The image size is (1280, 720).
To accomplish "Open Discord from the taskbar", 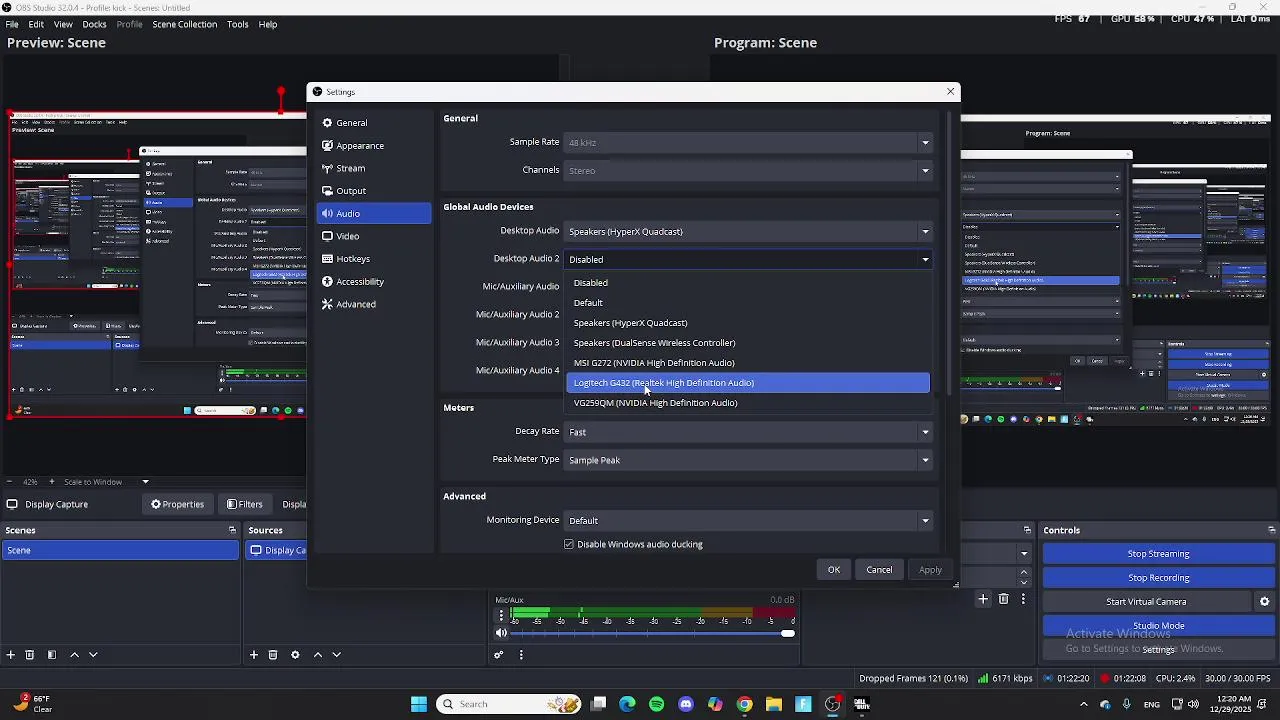I will (686, 704).
